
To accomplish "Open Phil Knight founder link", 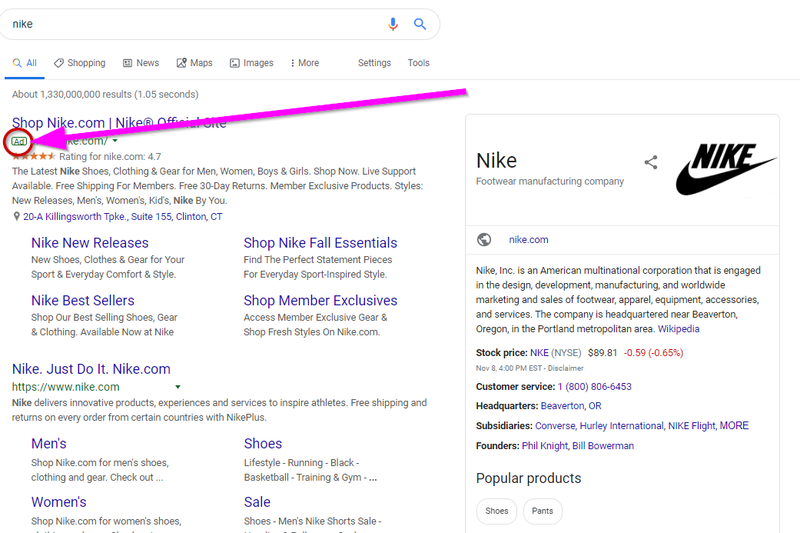I will (x=544, y=446).
